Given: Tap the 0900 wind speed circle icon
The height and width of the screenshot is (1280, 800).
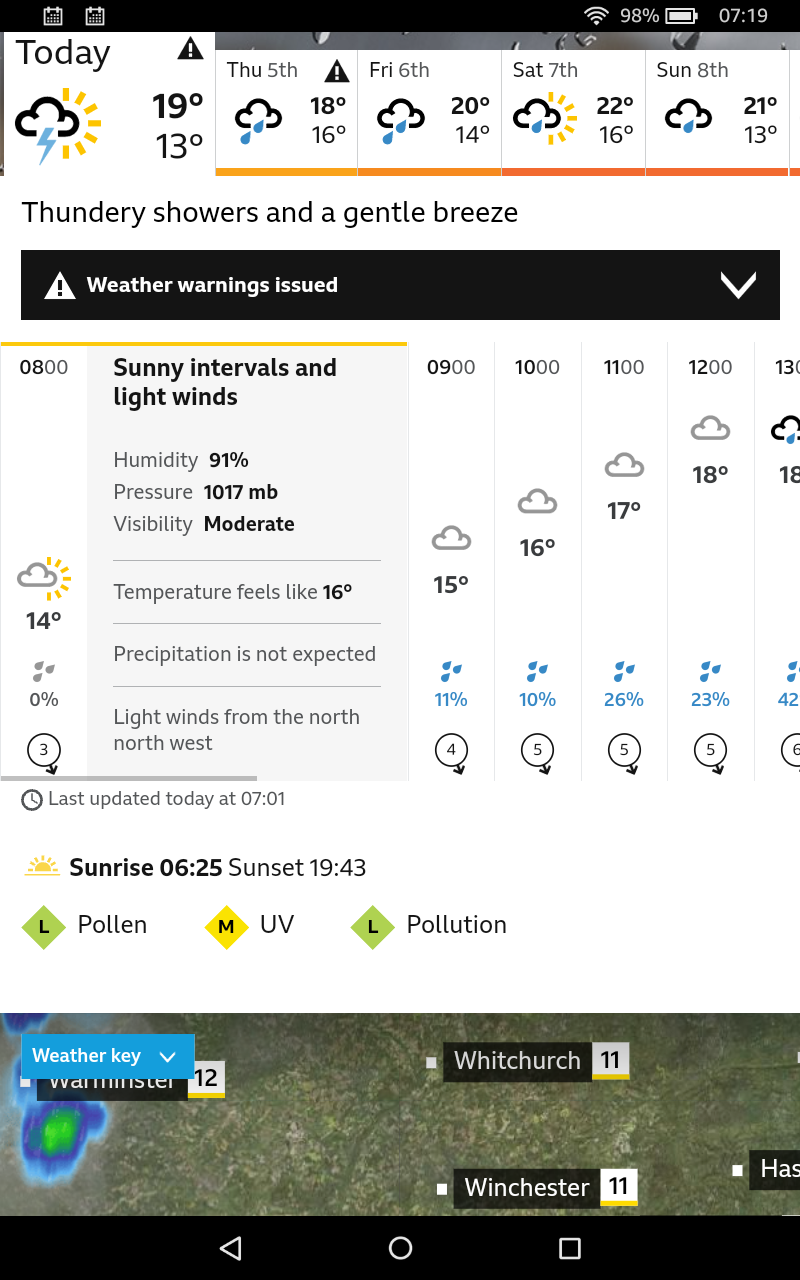Looking at the screenshot, I should pos(451,750).
